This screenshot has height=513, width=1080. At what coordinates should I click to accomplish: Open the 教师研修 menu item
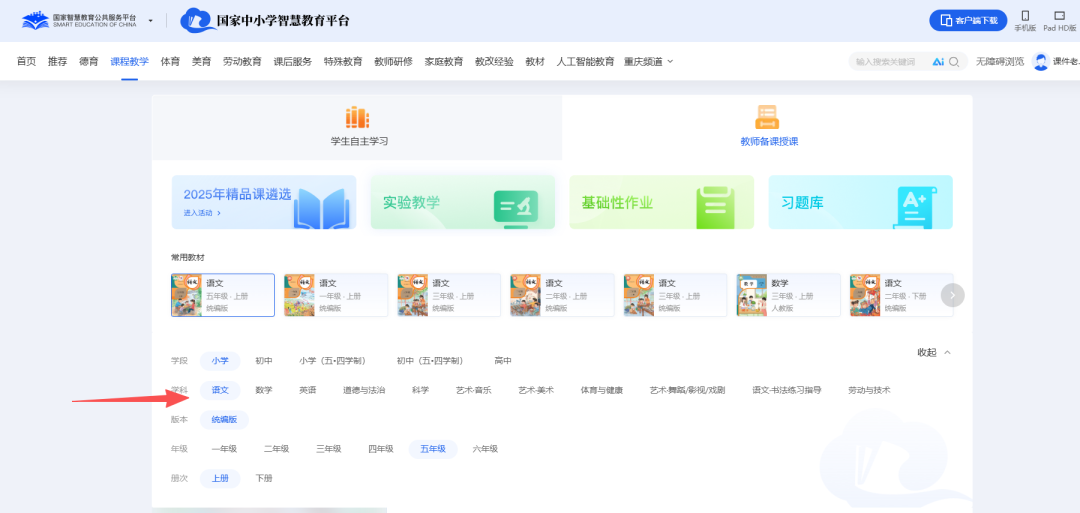[x=393, y=61]
